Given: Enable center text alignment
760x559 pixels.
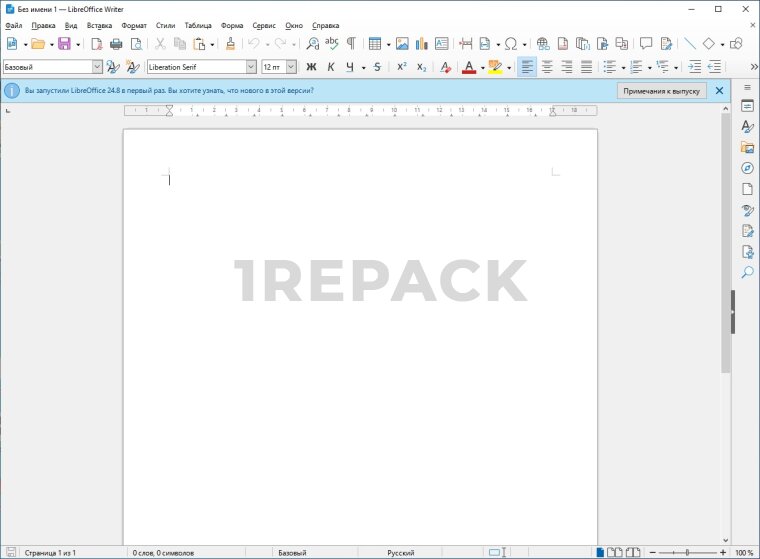Looking at the screenshot, I should click(547, 67).
